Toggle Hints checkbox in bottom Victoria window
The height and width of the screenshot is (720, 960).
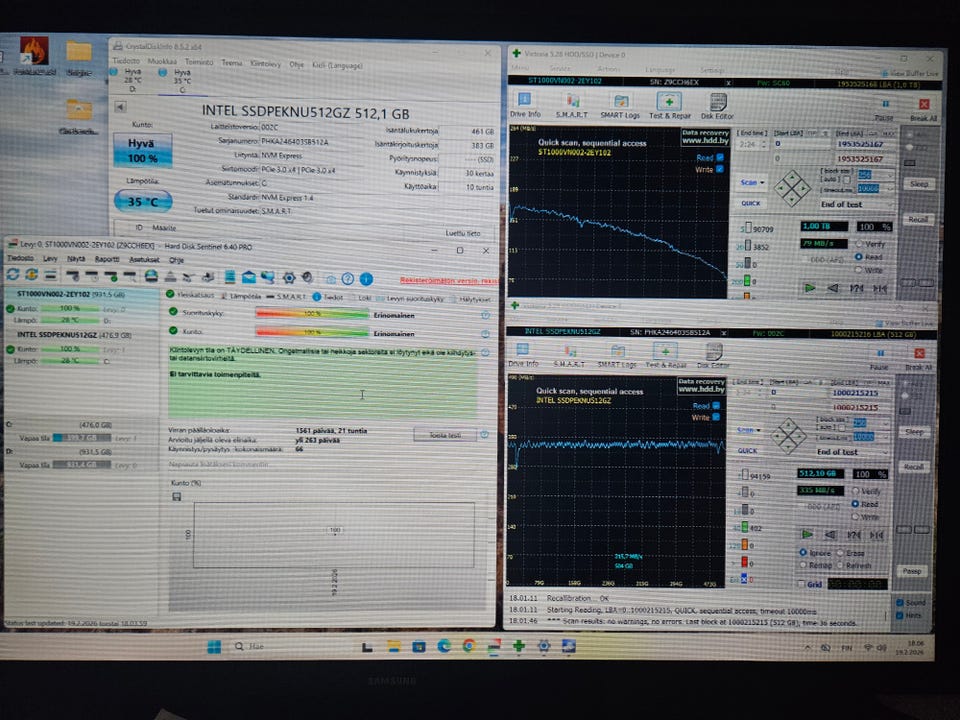click(x=899, y=615)
